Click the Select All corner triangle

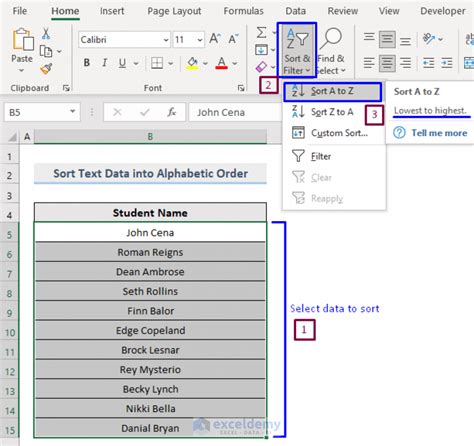pyautogui.click(x=12, y=137)
